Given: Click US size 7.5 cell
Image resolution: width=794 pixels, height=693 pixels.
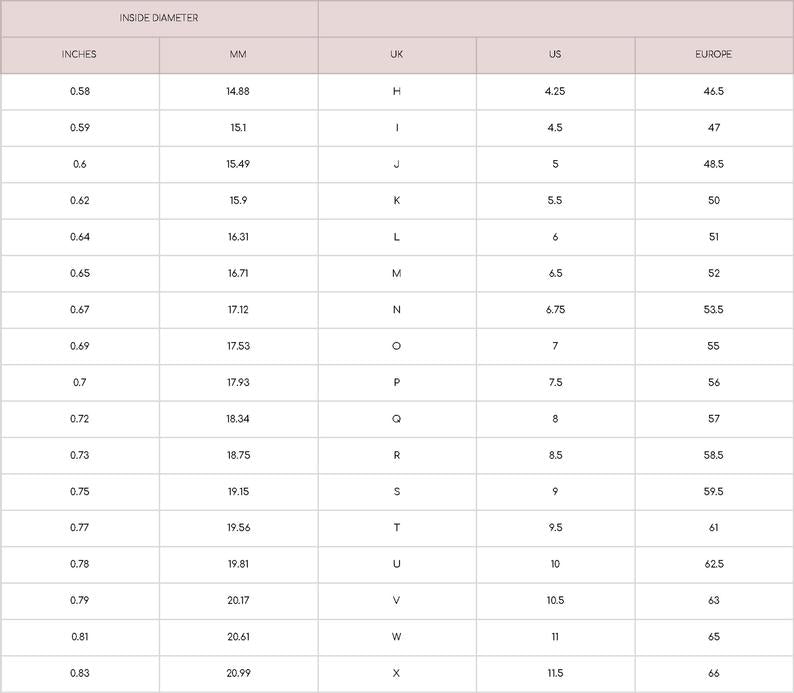Looking at the screenshot, I should (x=555, y=383).
